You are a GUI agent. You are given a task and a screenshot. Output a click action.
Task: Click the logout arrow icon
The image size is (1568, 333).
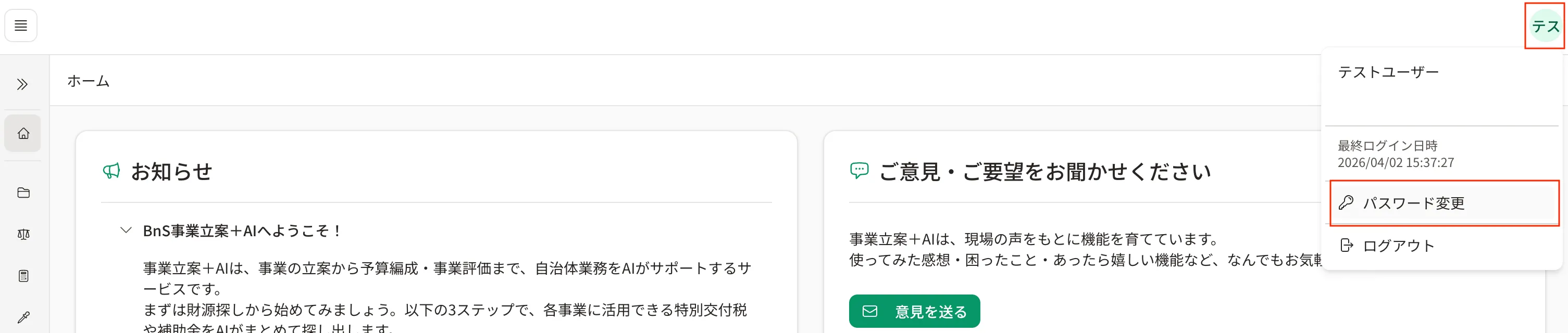[1347, 246]
